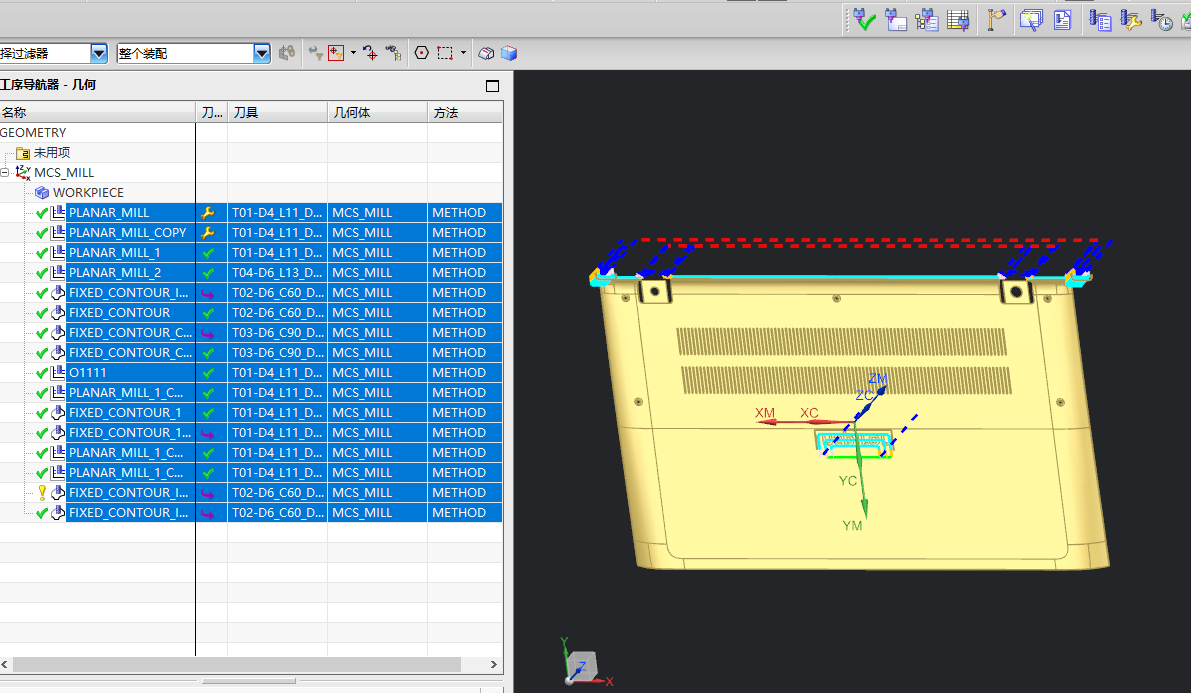Click the wrench status icon on PLANAR_MILL row
This screenshot has height=693, width=1191.
(x=208, y=213)
